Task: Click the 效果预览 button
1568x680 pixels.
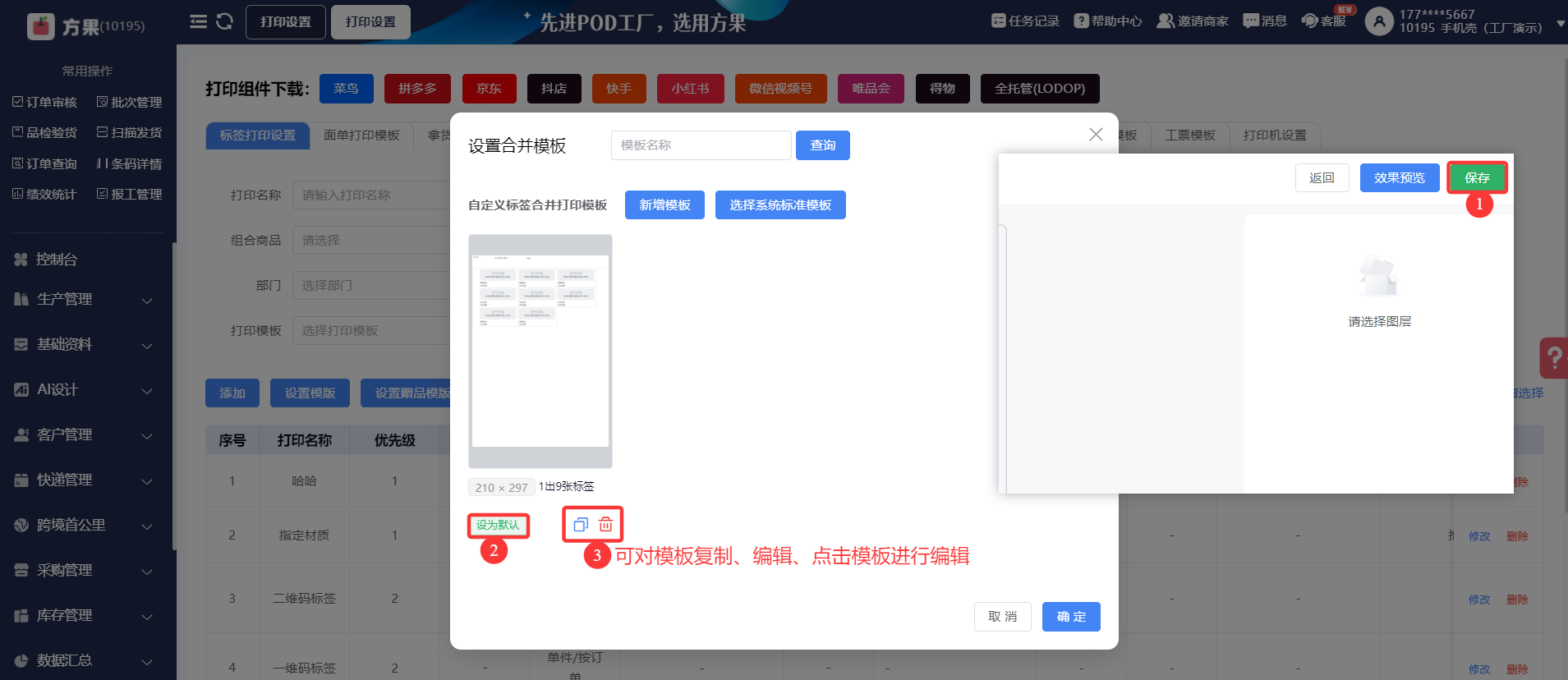Action: coord(1400,177)
